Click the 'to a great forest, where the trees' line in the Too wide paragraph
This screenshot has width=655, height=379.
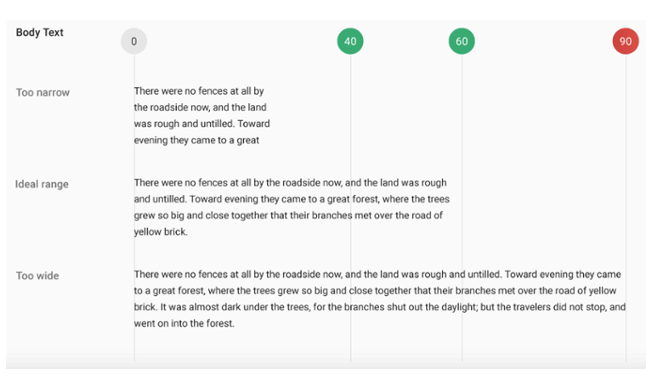tap(375, 291)
